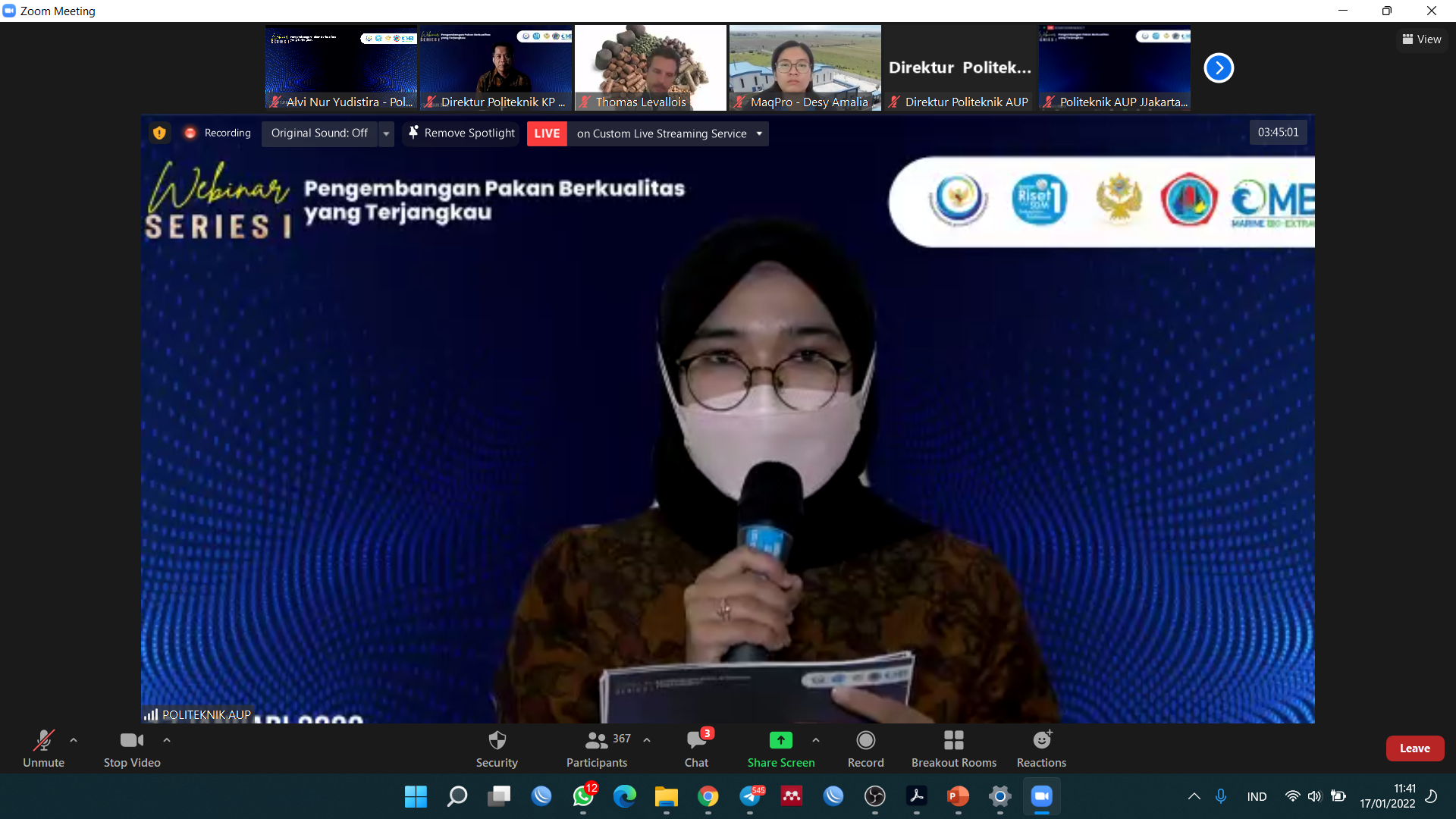Stop Video camera toggle
The width and height of the screenshot is (1456, 819).
coord(132,748)
